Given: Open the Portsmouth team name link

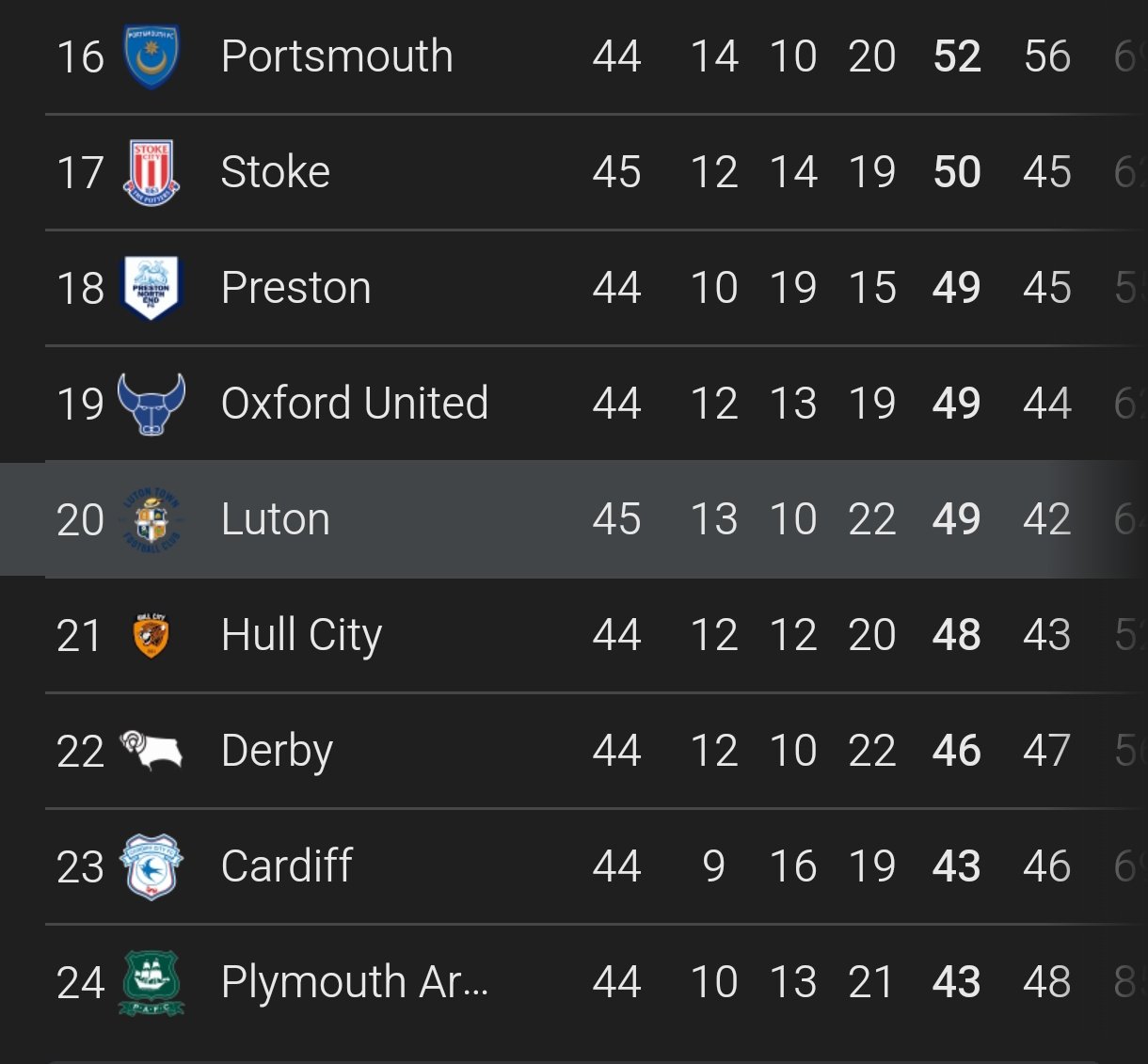Looking at the screenshot, I should 337,56.
